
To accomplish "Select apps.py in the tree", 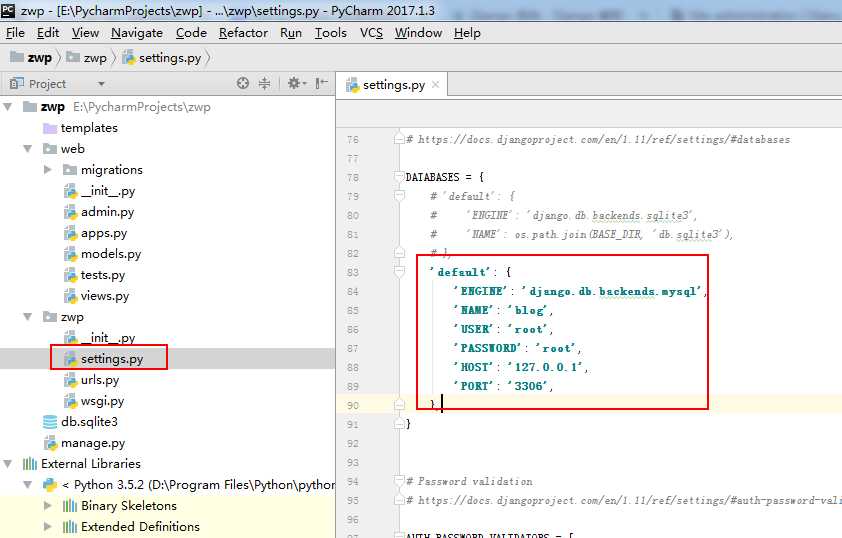I will [96, 233].
